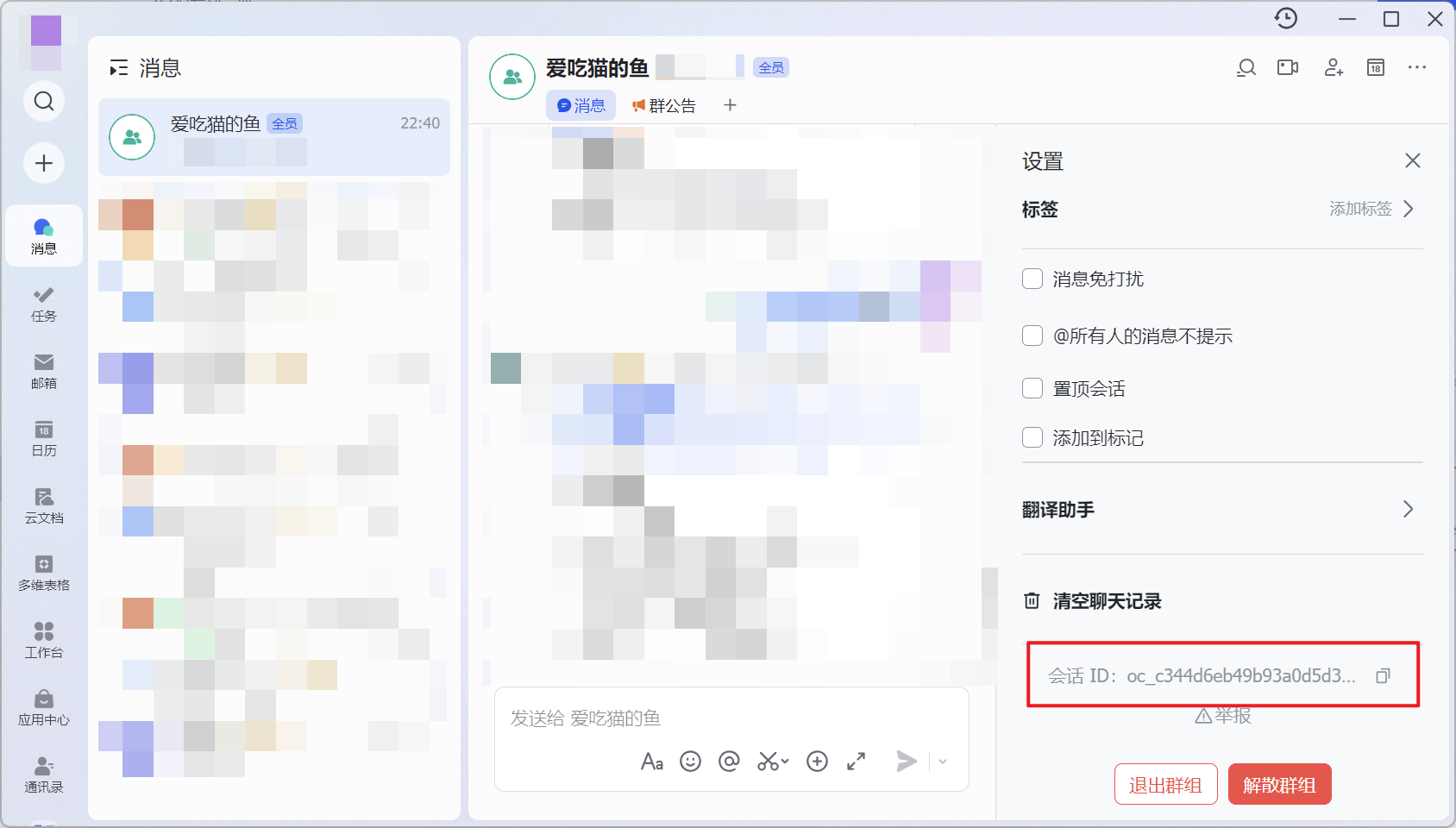Image resolution: width=1456 pixels, height=828 pixels.
Task: Click the circled plus attachment icon
Action: click(817, 761)
